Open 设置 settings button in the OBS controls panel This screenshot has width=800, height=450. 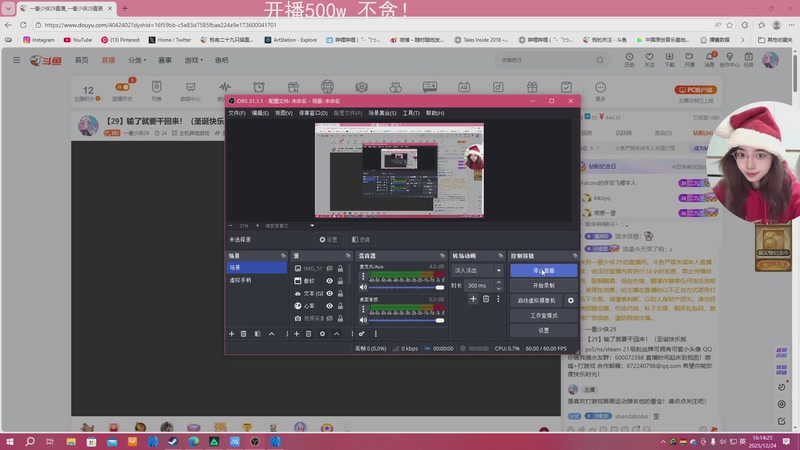(x=543, y=330)
